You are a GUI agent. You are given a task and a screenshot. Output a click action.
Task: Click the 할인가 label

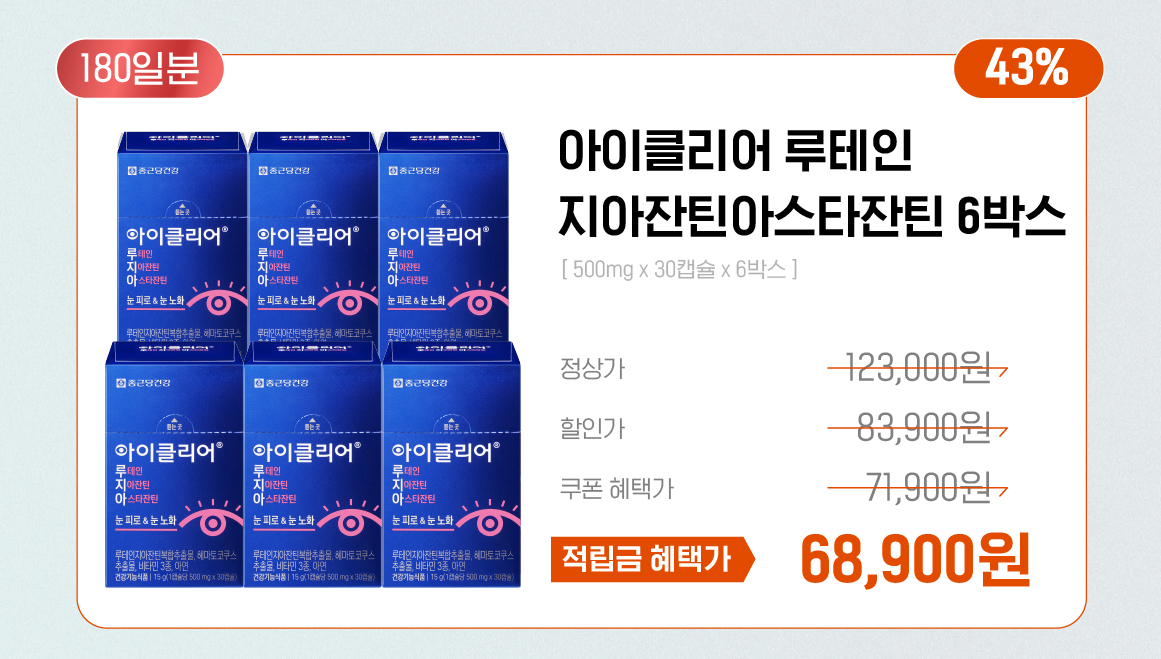(x=592, y=428)
